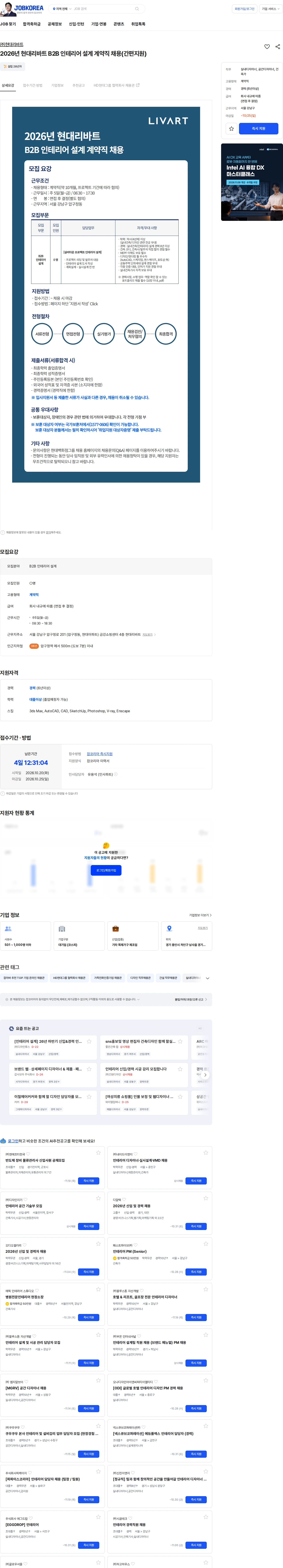Star the 인테리어 신입/경력 시공 감리 card
The image size is (283, 1568).
[x=180, y=1069]
